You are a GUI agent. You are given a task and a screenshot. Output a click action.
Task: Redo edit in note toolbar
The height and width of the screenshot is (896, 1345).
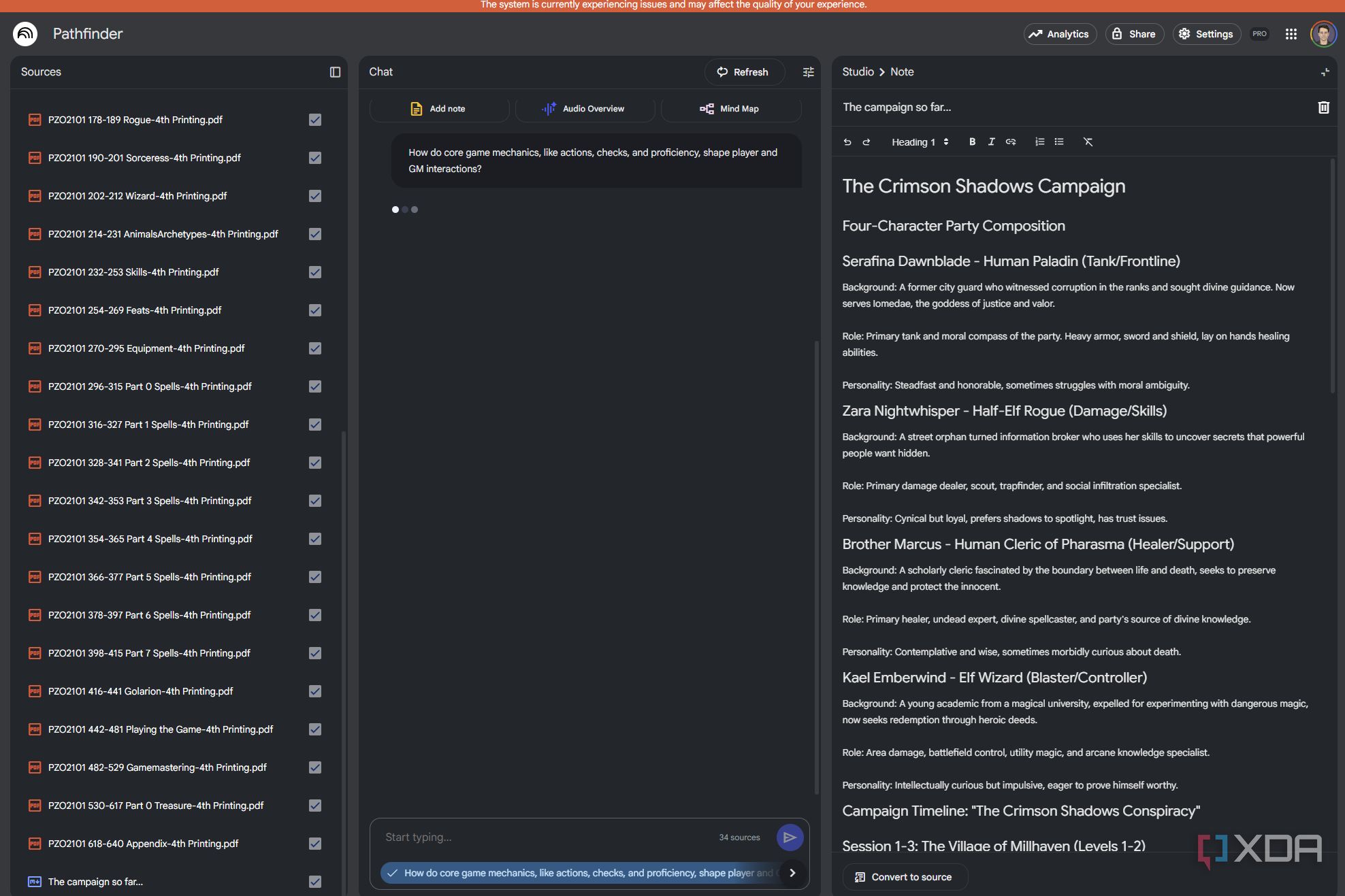[x=866, y=142]
